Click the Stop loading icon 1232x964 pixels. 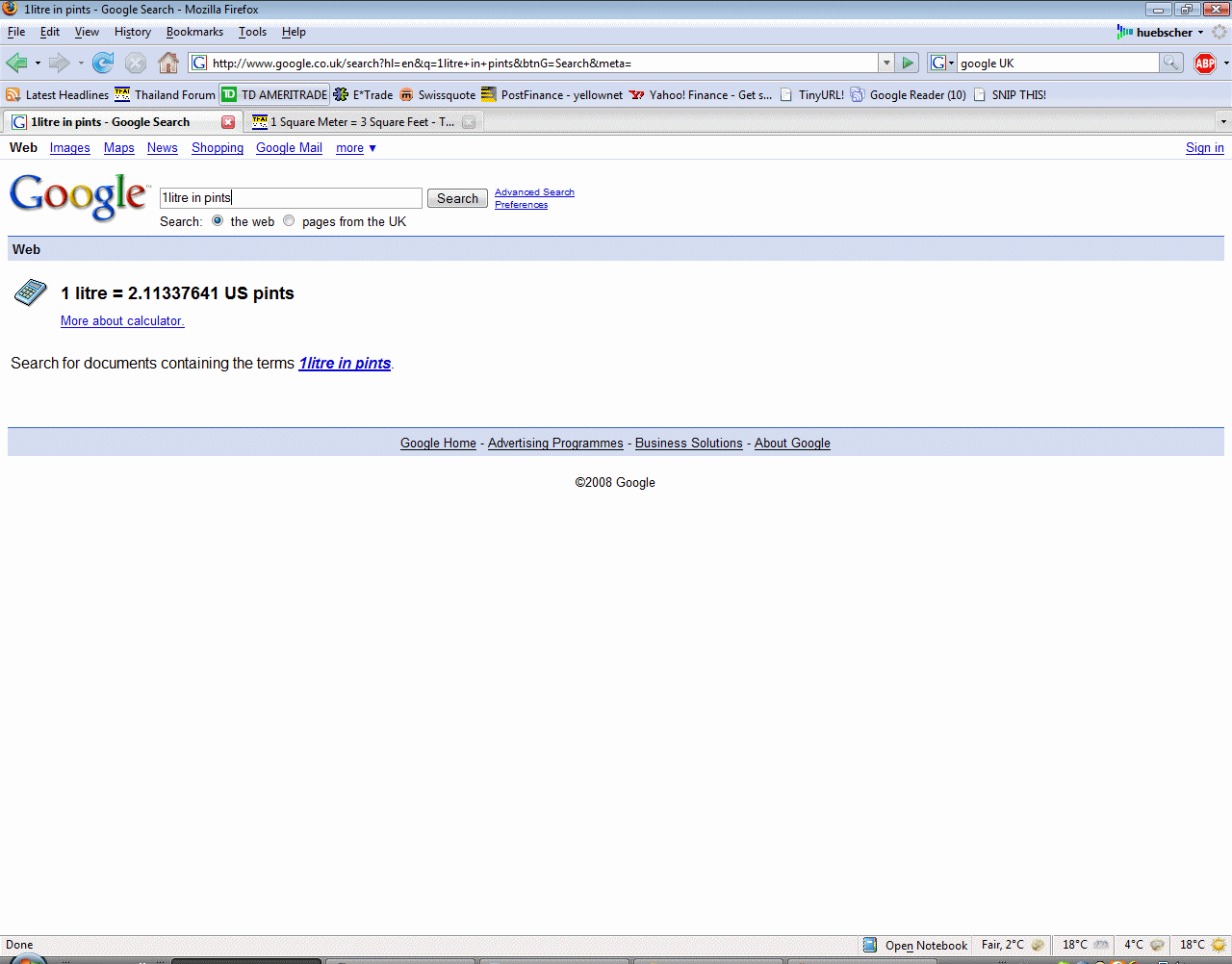coord(136,63)
